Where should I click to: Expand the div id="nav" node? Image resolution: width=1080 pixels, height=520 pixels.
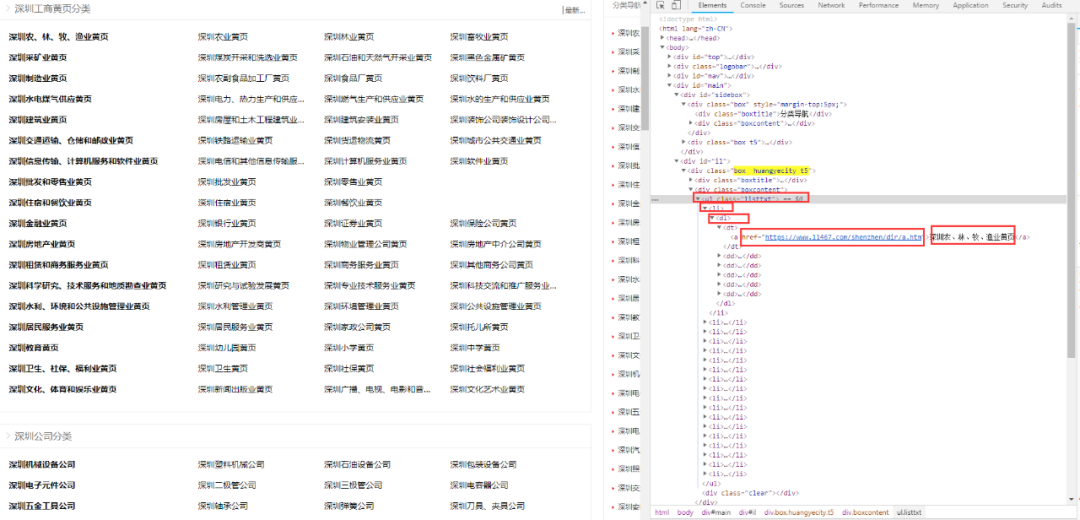click(x=669, y=76)
